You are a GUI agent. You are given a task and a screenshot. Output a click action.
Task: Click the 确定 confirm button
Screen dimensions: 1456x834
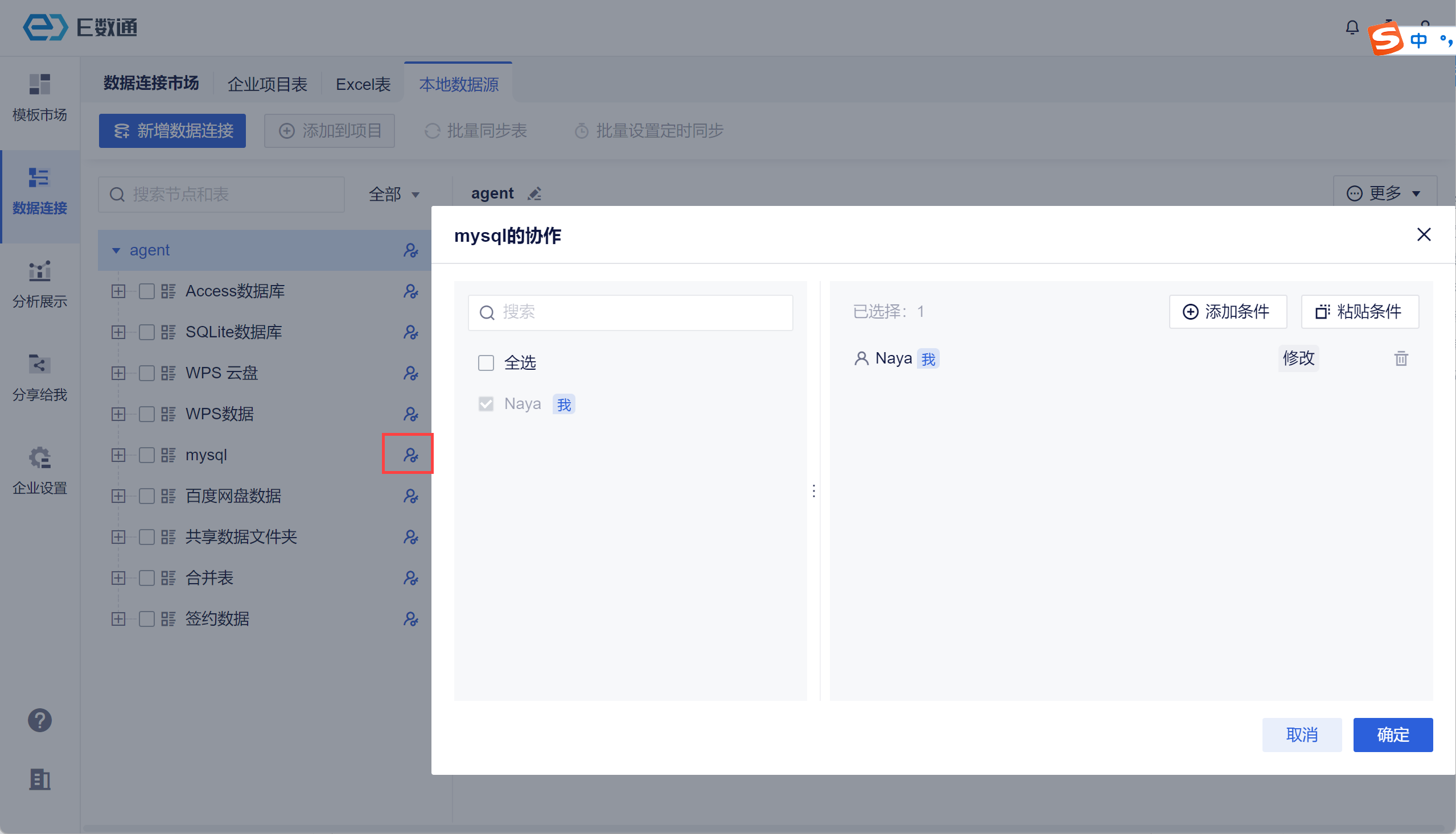coord(1392,734)
